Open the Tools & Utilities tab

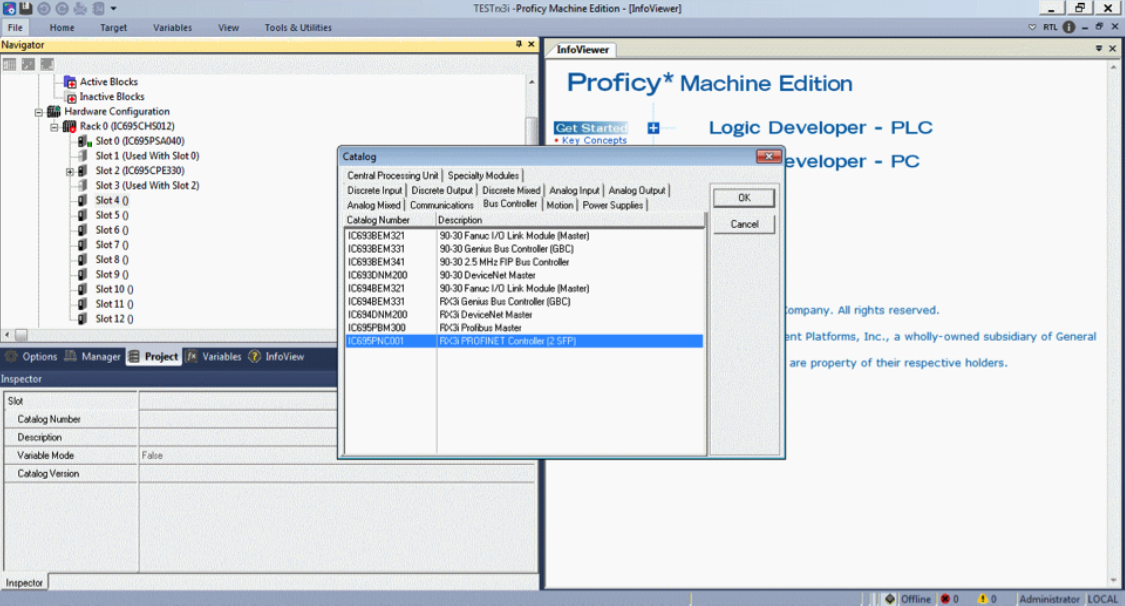pos(298,27)
